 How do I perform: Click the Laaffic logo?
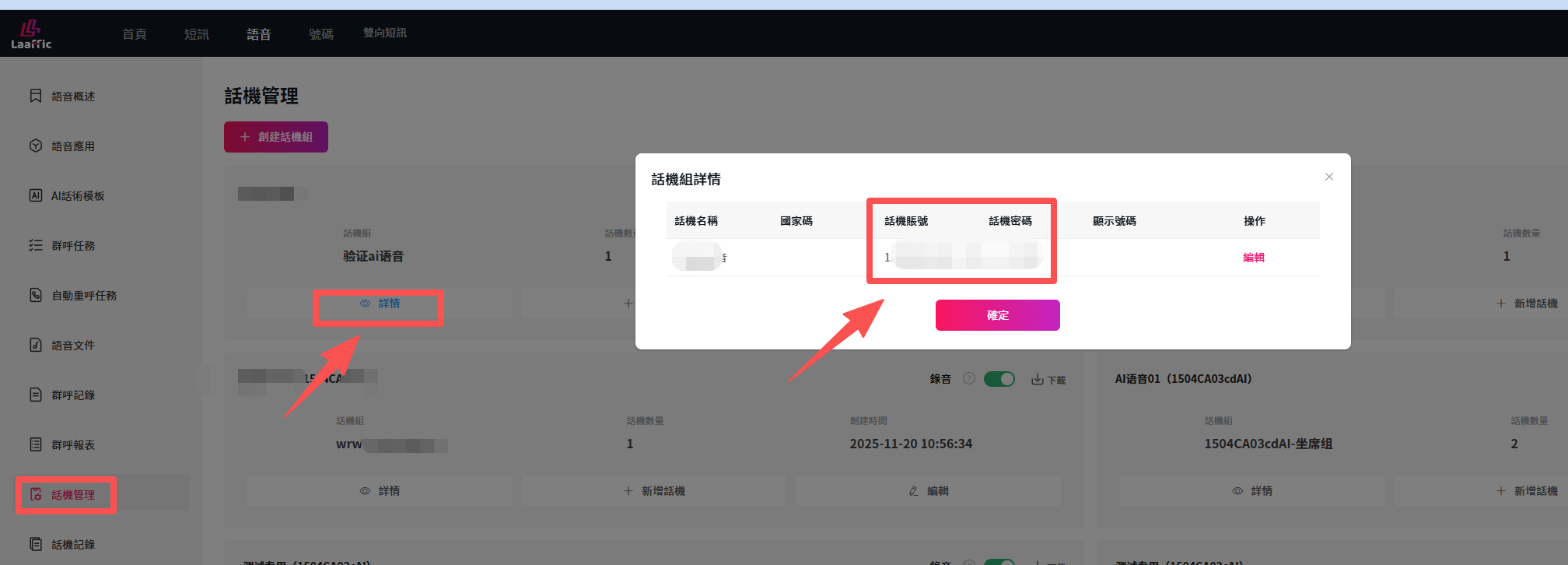(31, 34)
